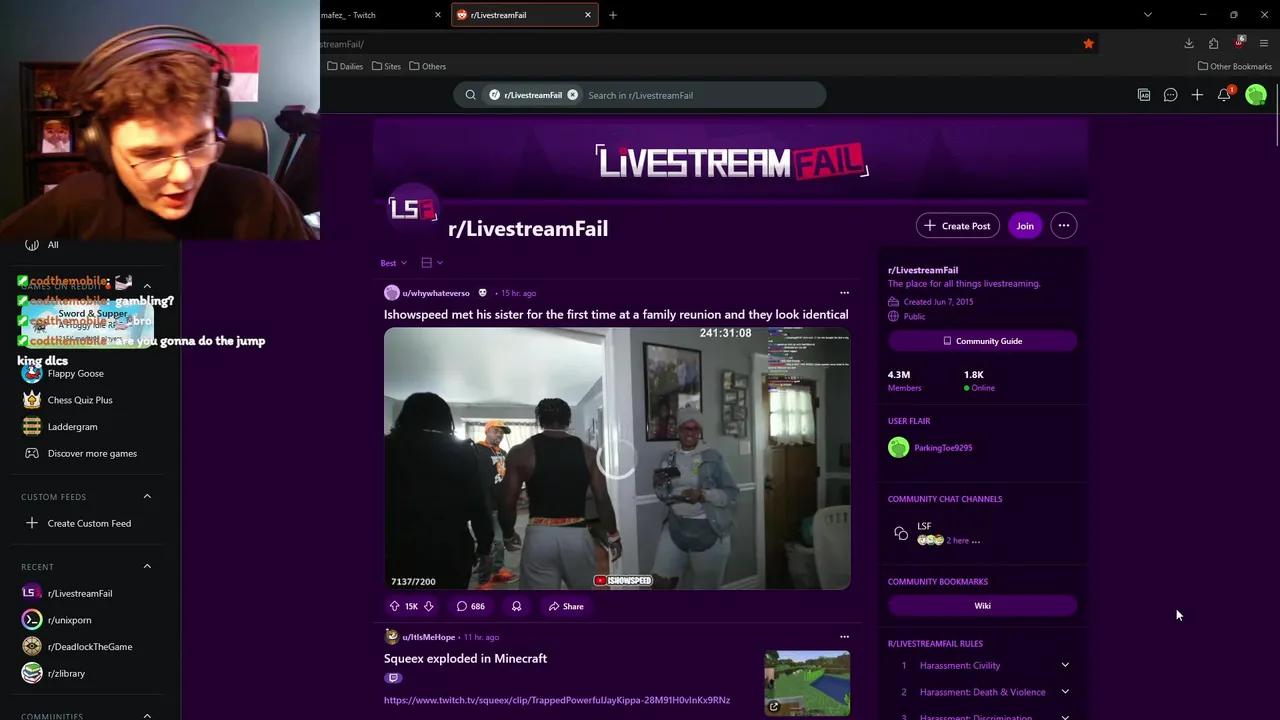Remove the r/LivestreamFail search filter chip
The height and width of the screenshot is (720, 1280).
(572, 95)
